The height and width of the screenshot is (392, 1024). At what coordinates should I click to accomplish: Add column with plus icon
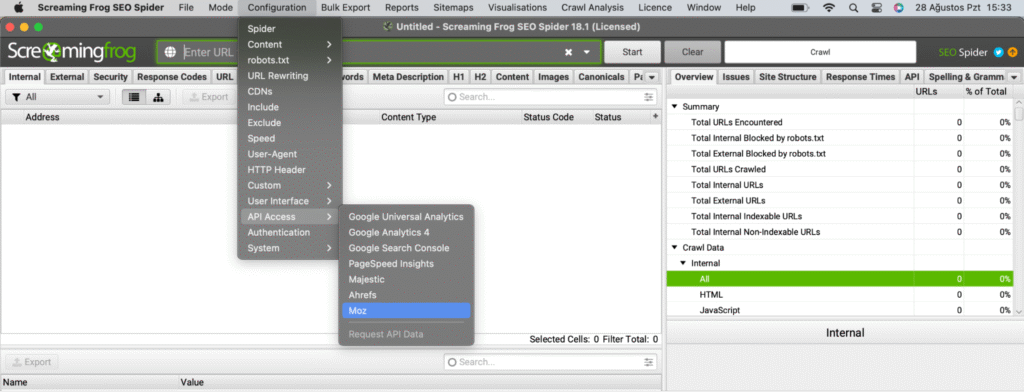coord(656,116)
